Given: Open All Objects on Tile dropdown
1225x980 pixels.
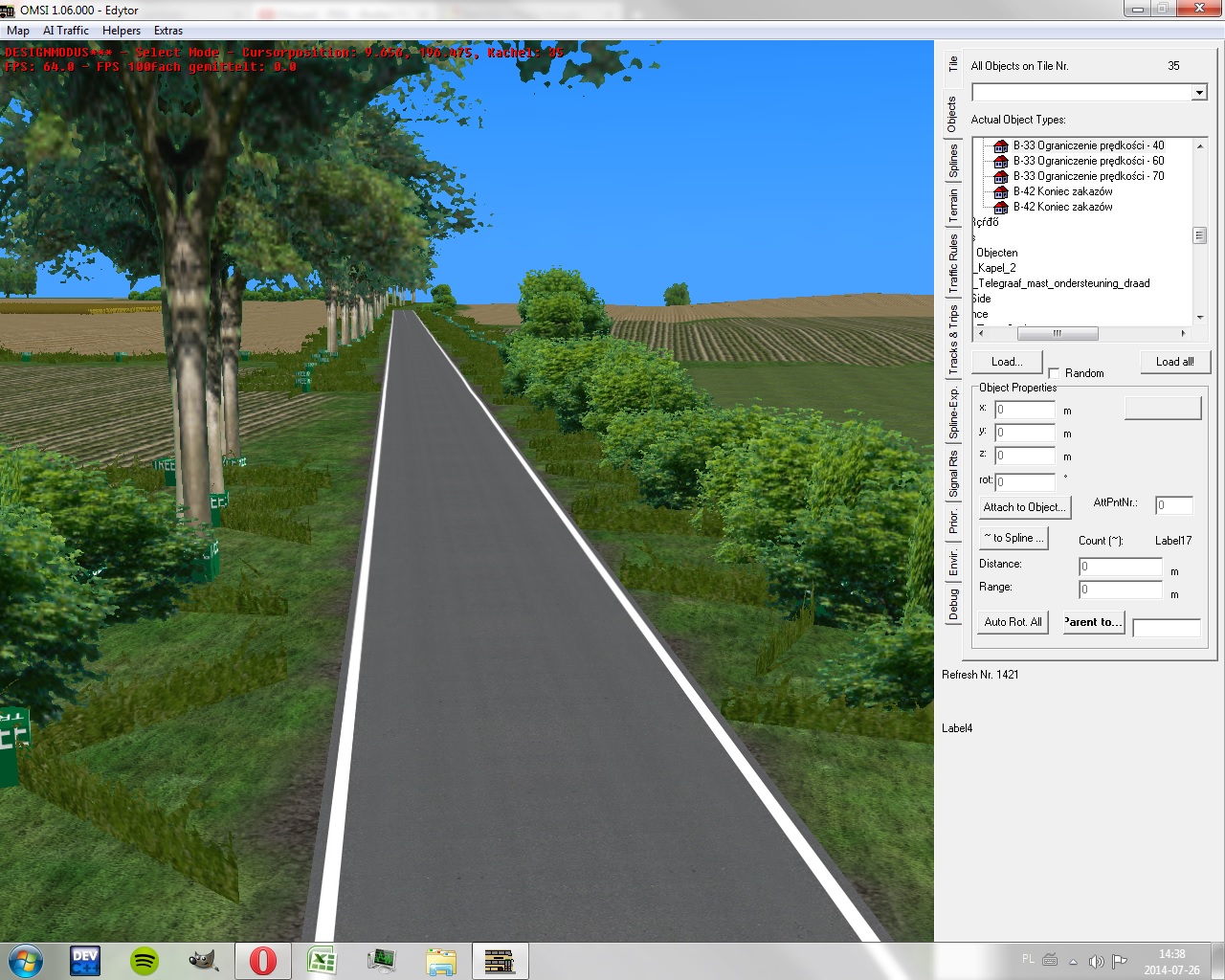Looking at the screenshot, I should coord(1199,92).
